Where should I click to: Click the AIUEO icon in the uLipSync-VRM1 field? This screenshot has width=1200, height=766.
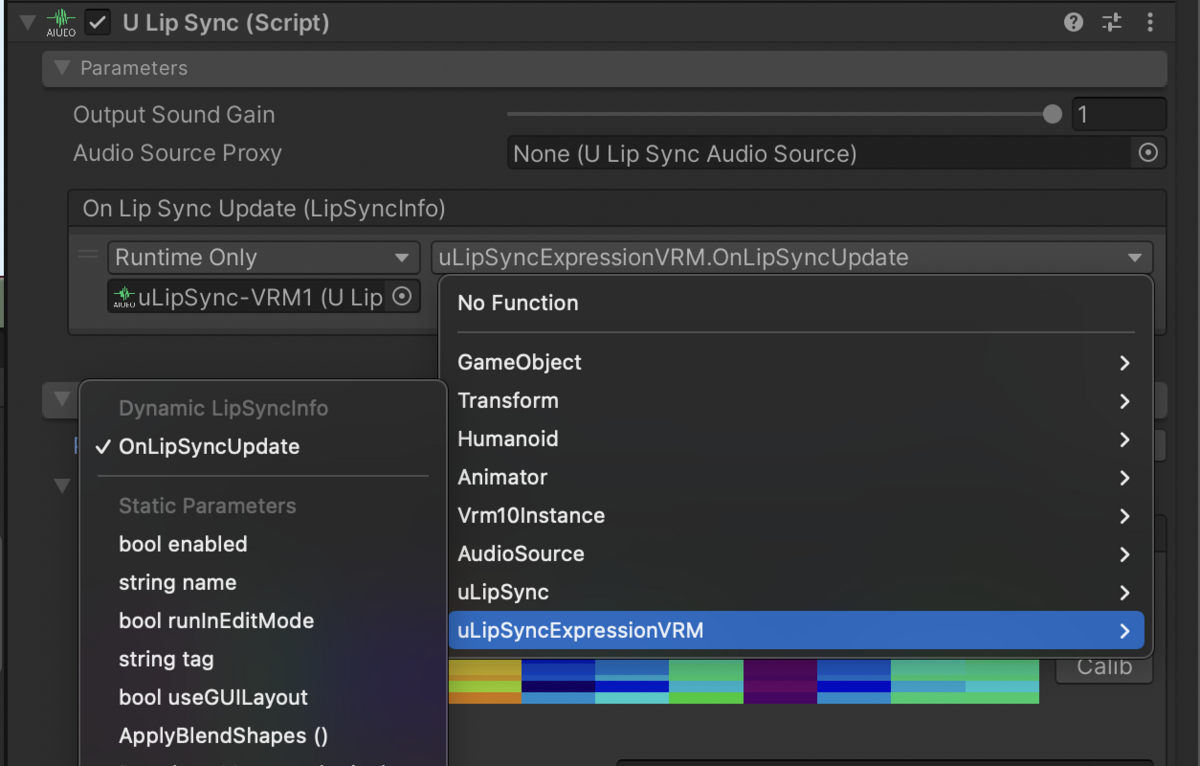[124, 296]
